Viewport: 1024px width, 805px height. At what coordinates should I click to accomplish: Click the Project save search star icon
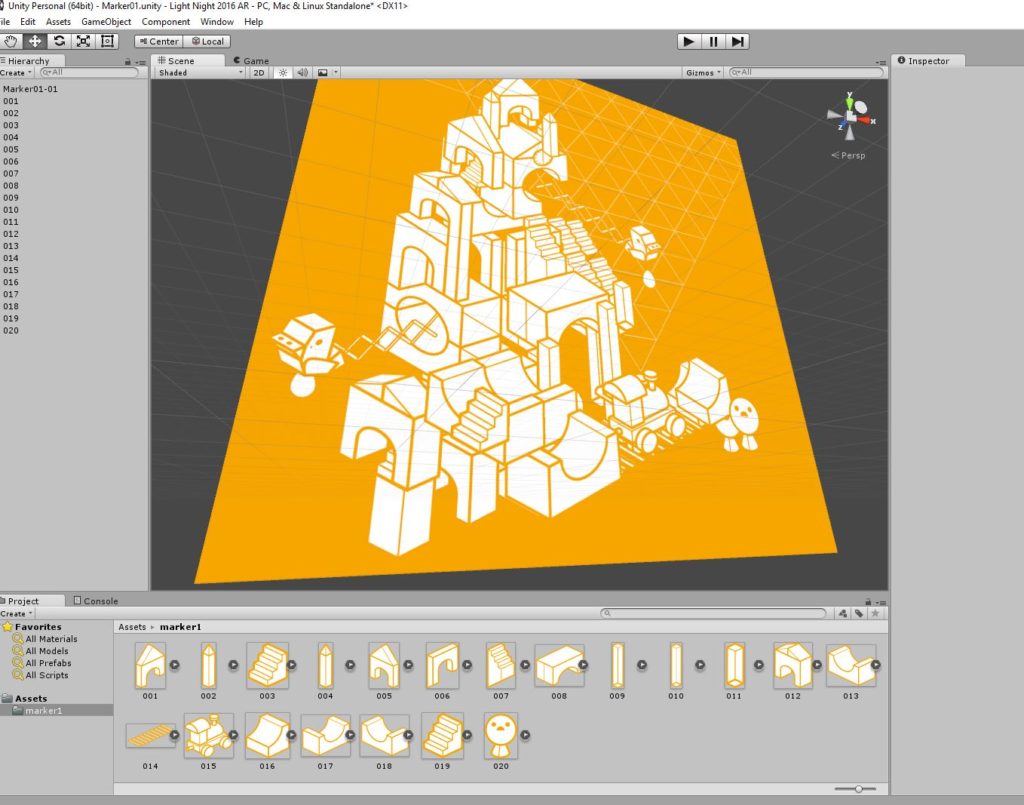pyautogui.click(x=876, y=614)
